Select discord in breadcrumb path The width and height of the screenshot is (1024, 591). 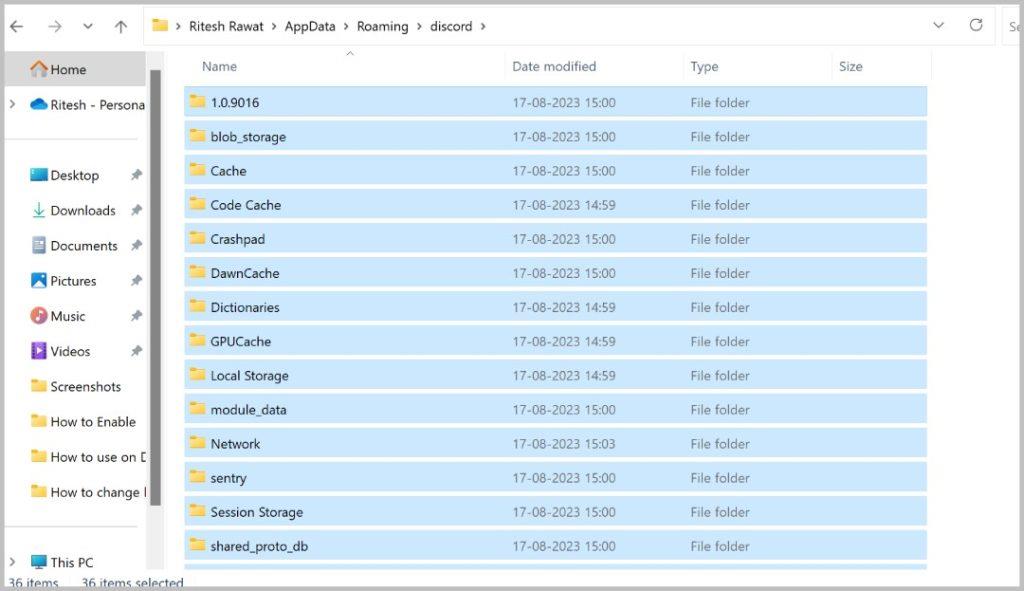(451, 26)
